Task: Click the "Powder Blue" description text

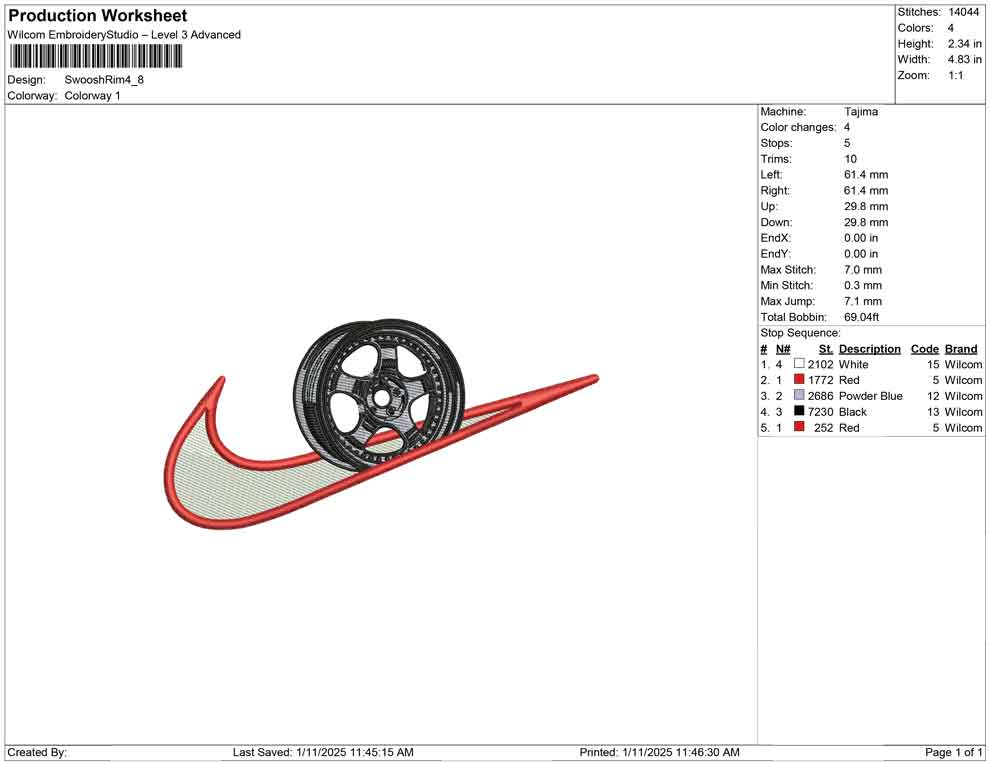Action: (x=870, y=396)
